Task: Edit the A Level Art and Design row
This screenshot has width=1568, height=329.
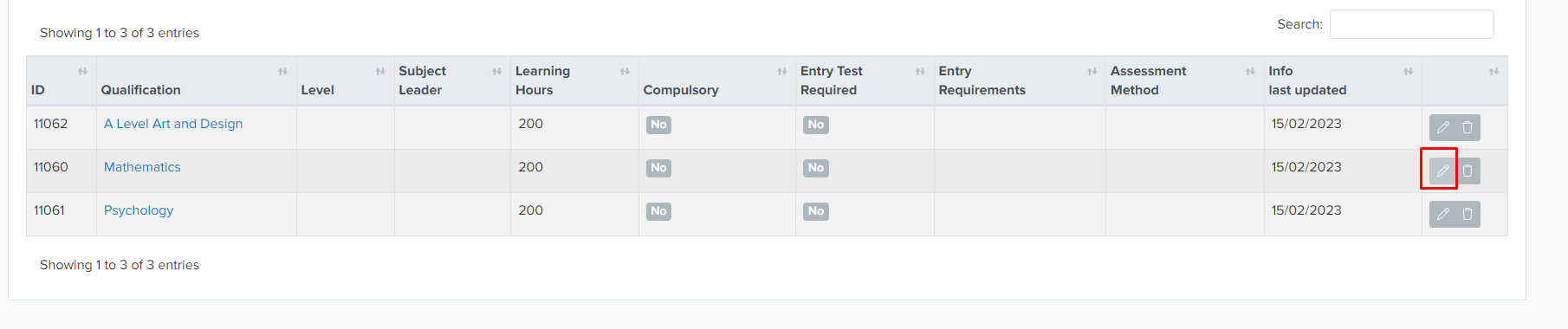Action: (x=1442, y=127)
